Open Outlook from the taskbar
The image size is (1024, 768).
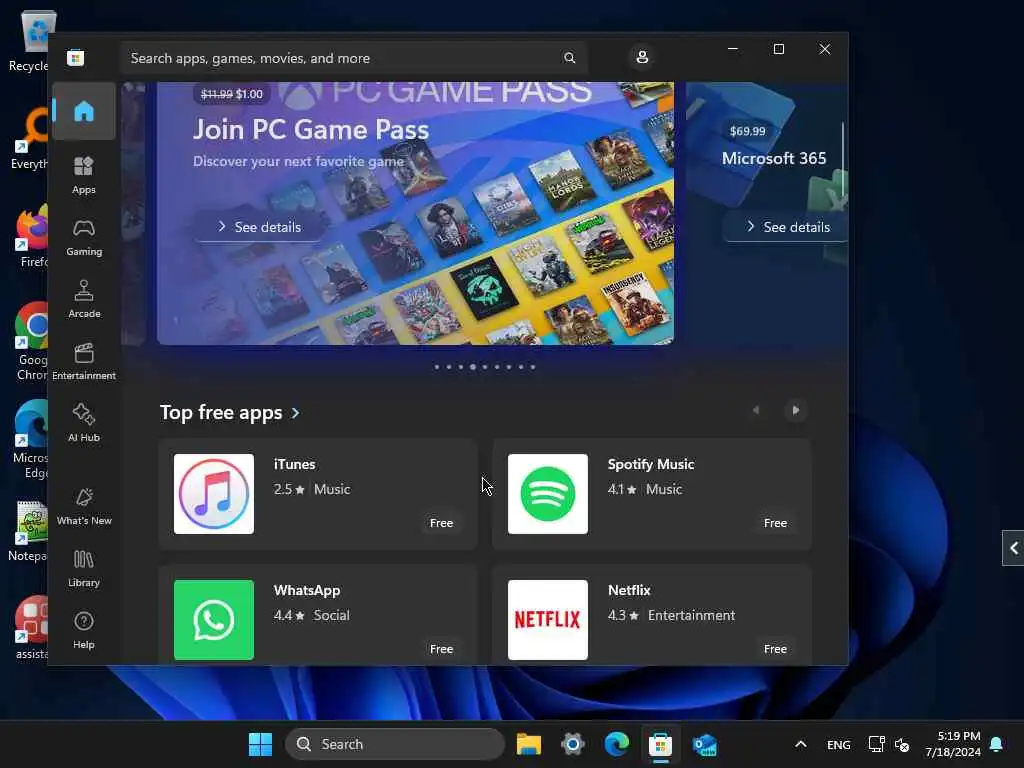(x=705, y=744)
